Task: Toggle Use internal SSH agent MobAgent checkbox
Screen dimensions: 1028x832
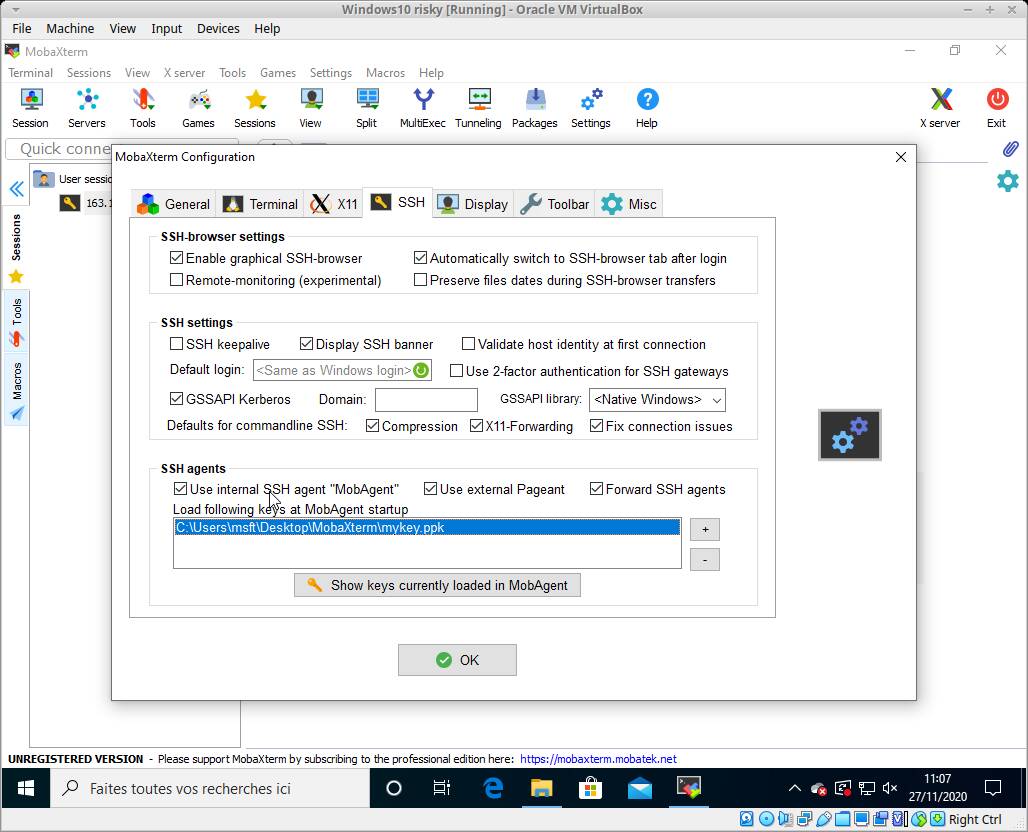Action: coord(180,488)
